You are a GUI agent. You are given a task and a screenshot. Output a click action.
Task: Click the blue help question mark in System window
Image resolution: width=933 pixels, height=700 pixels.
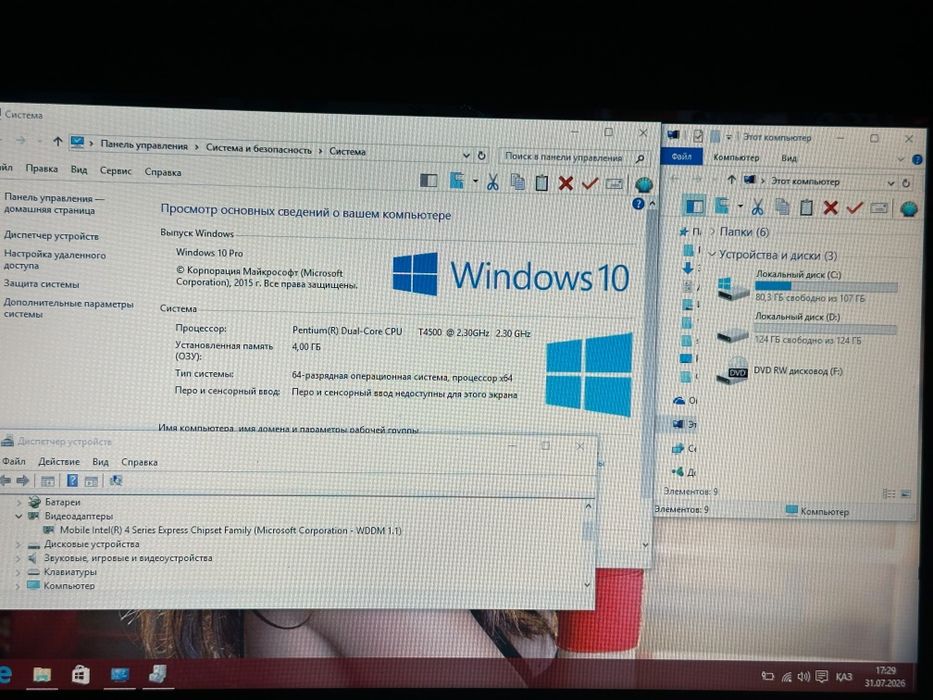click(x=638, y=204)
